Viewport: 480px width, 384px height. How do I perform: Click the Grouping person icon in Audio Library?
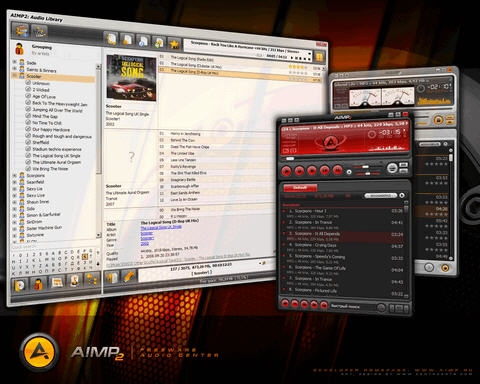coord(19,49)
